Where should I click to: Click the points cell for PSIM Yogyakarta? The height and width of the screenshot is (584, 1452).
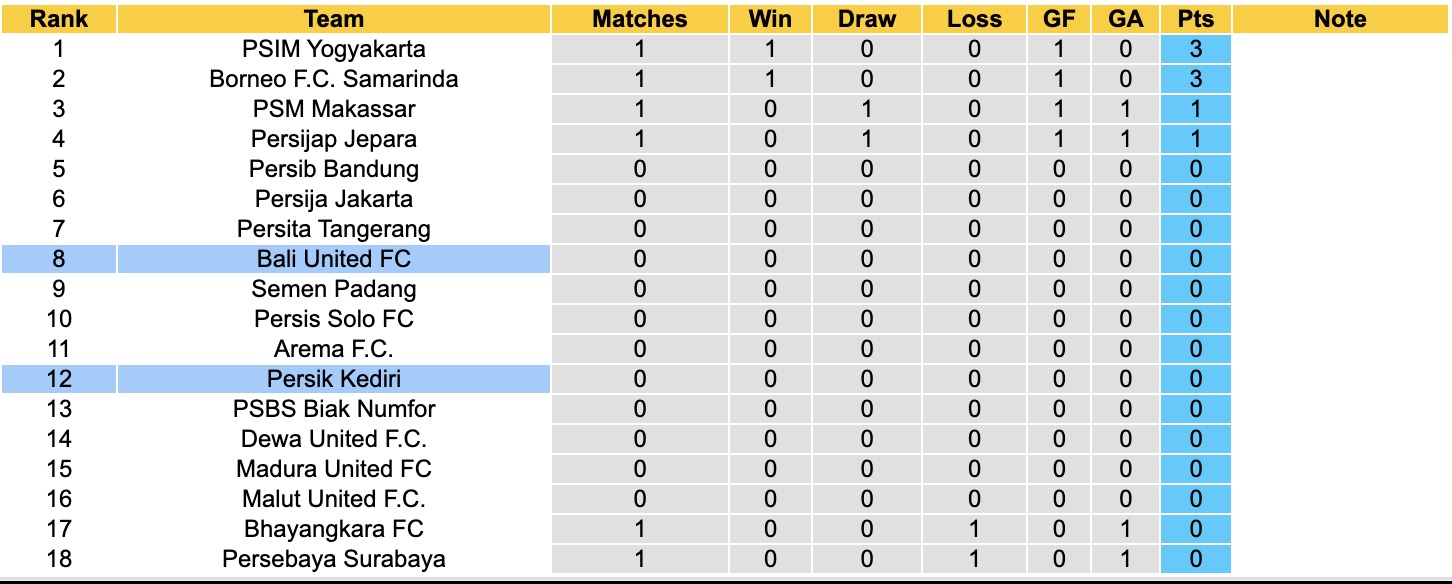[x=1196, y=49]
